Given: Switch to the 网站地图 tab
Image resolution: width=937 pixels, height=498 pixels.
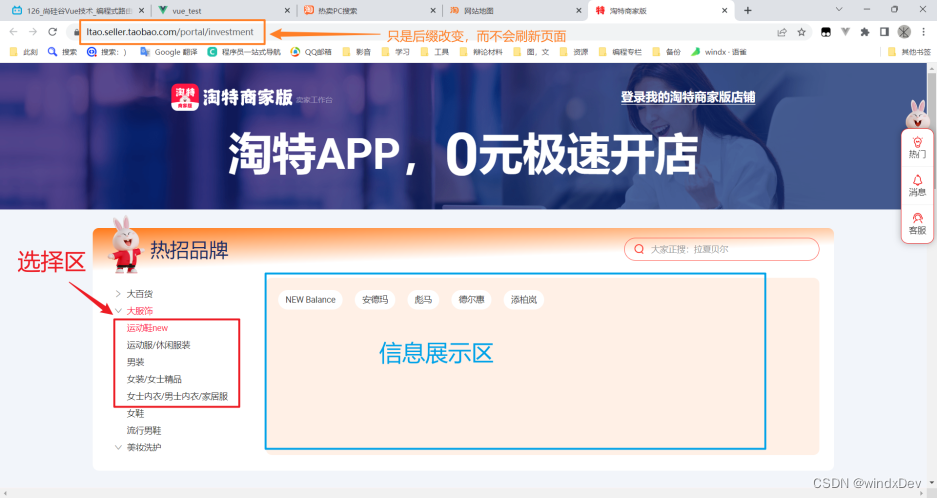Looking at the screenshot, I should [x=515, y=11].
